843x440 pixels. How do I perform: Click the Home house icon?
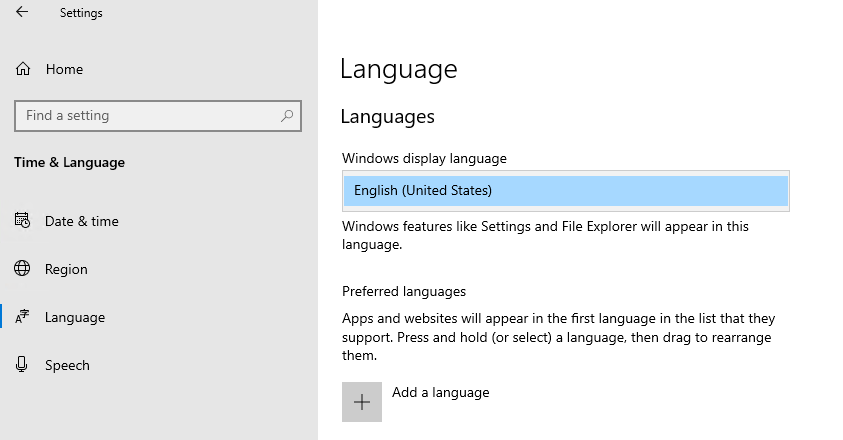pyautogui.click(x=23, y=69)
